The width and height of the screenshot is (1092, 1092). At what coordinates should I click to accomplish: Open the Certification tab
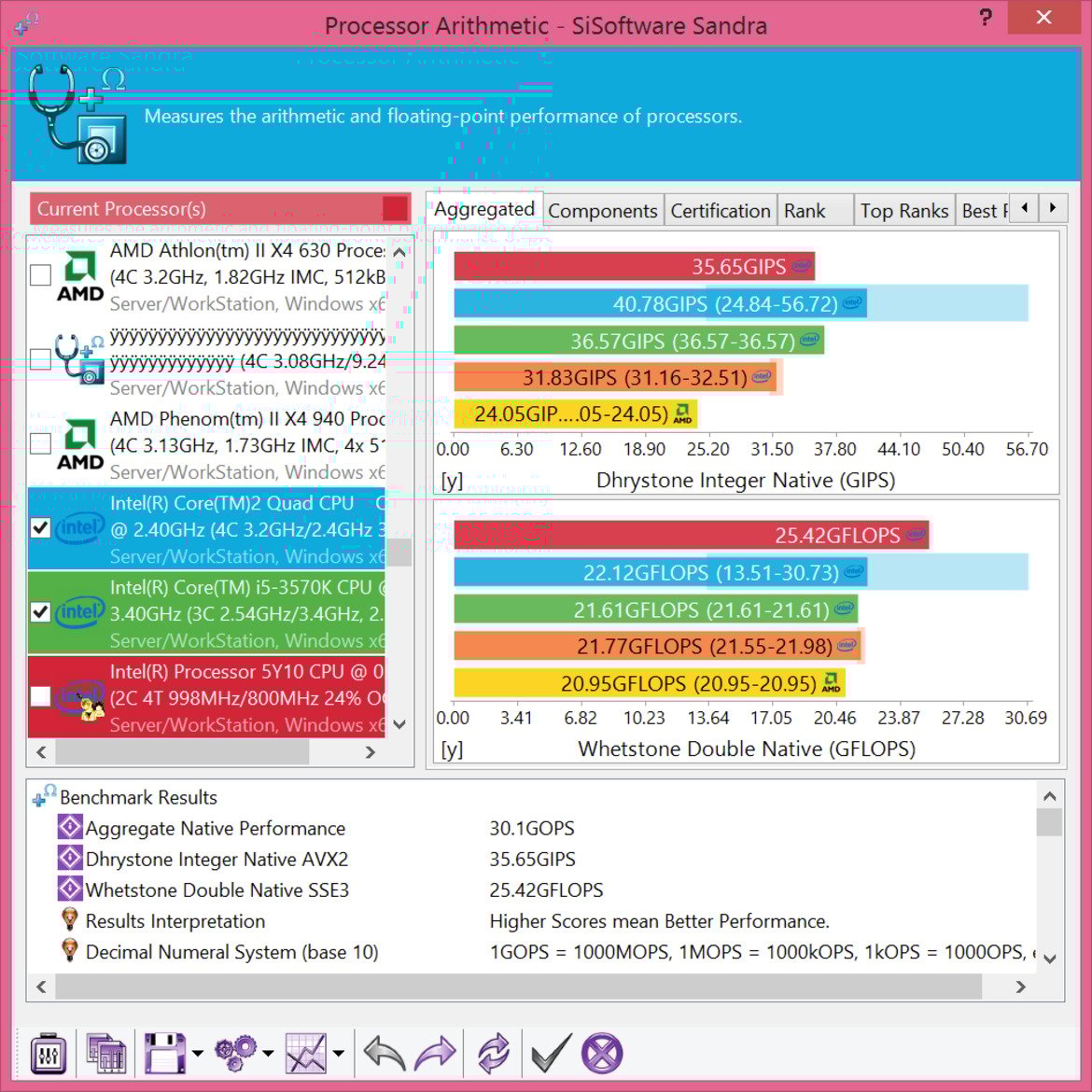click(x=721, y=210)
